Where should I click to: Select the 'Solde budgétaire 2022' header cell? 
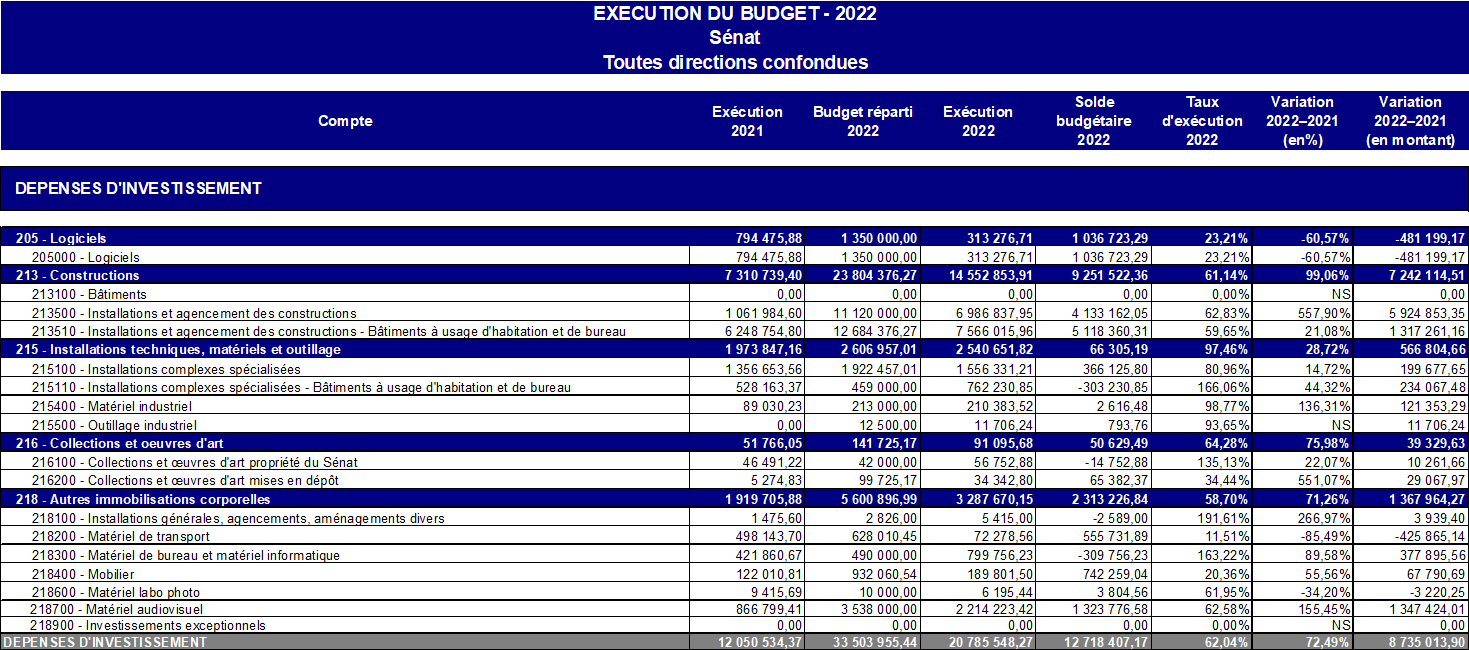point(1093,121)
